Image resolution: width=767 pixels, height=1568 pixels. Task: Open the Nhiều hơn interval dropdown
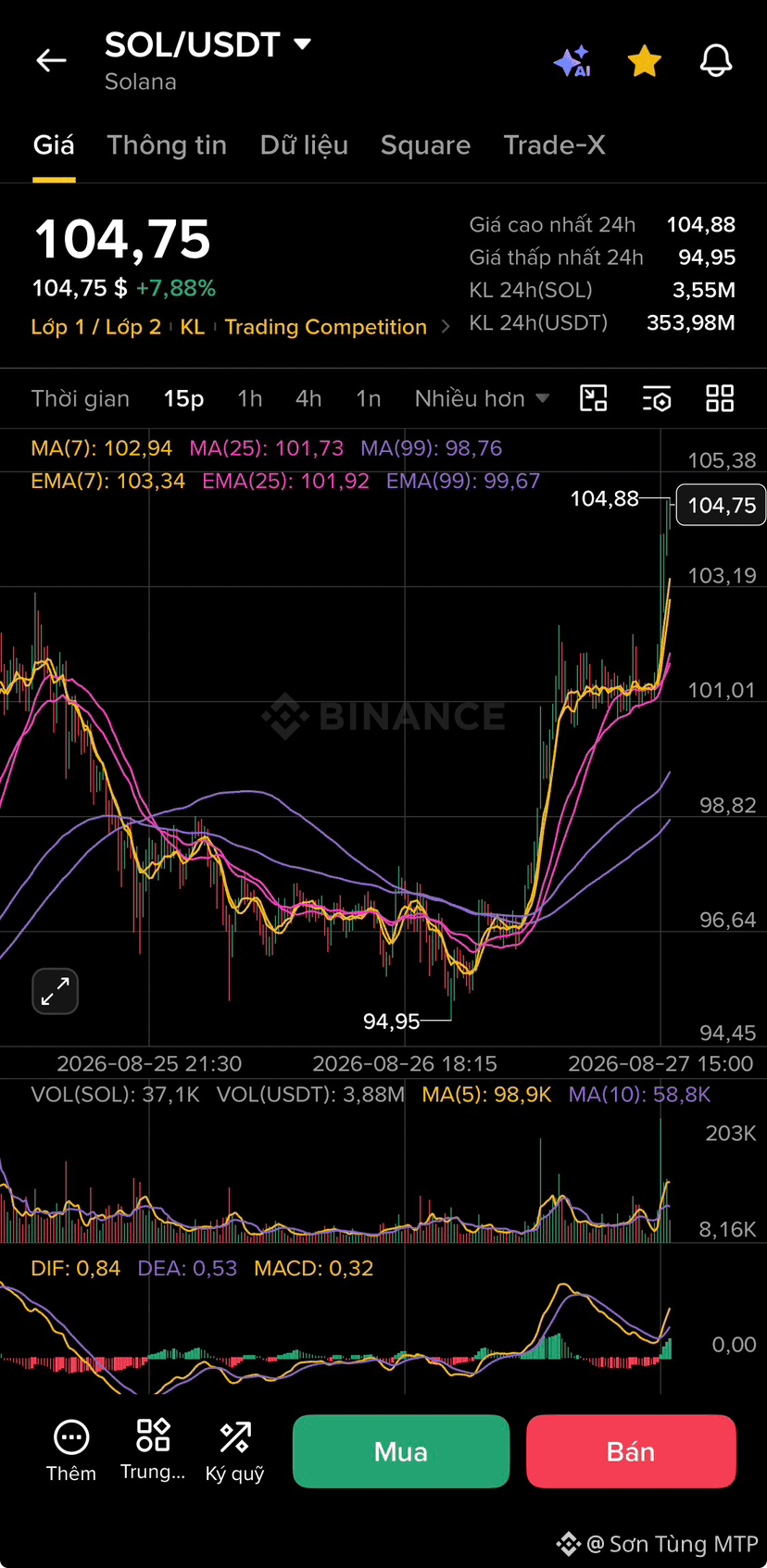(482, 399)
